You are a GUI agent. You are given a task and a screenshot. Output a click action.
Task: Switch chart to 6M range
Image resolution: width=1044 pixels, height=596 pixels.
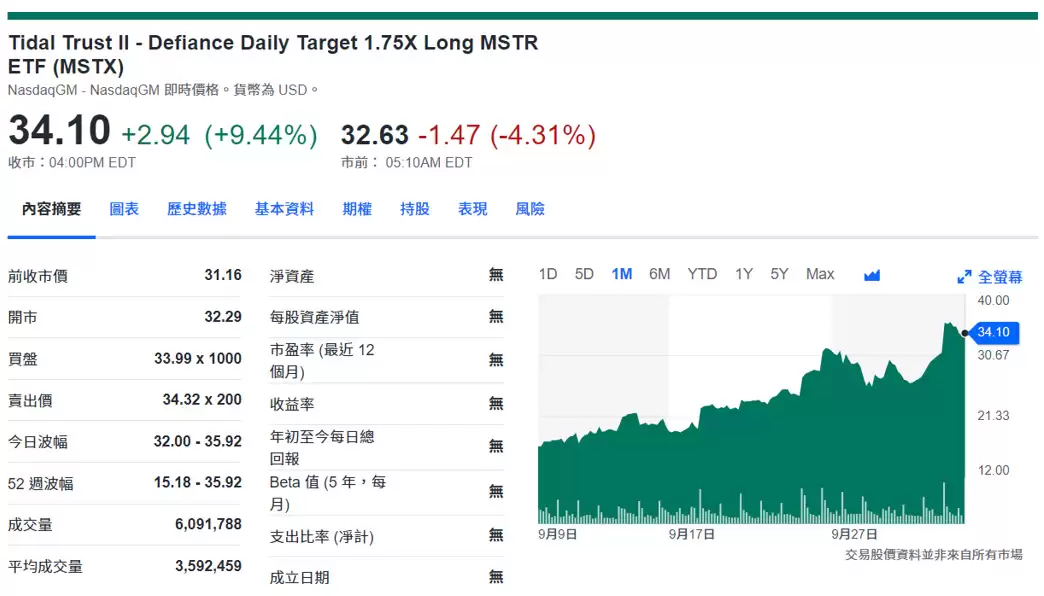point(660,274)
